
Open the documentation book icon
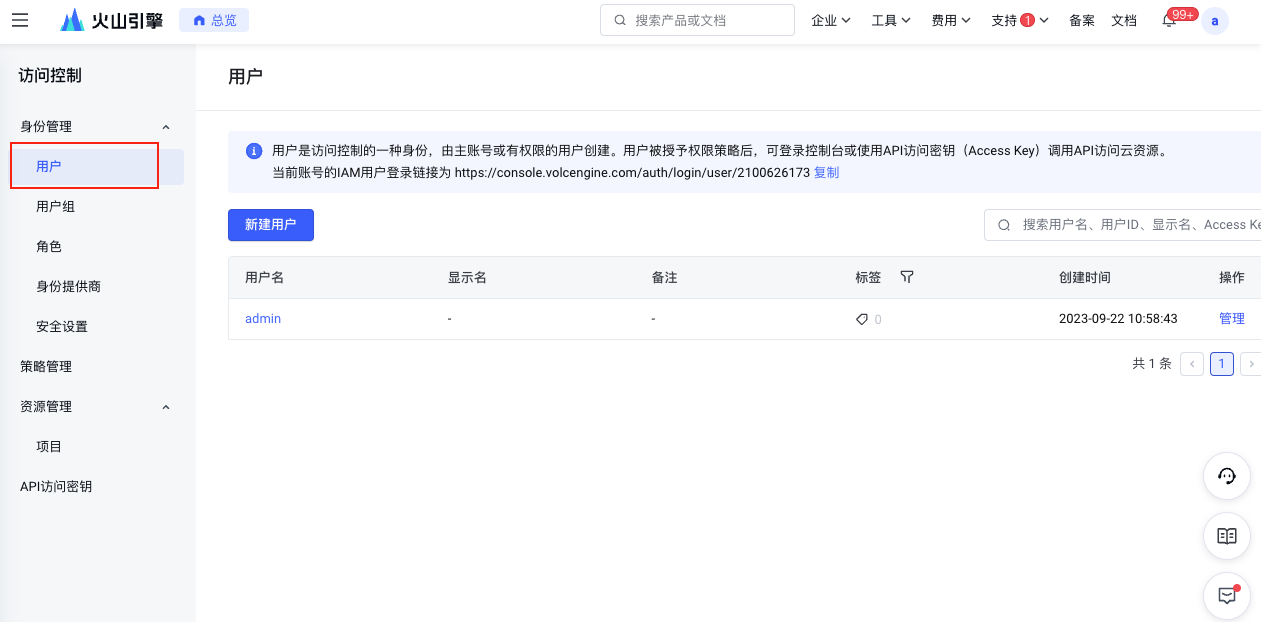pos(1226,536)
